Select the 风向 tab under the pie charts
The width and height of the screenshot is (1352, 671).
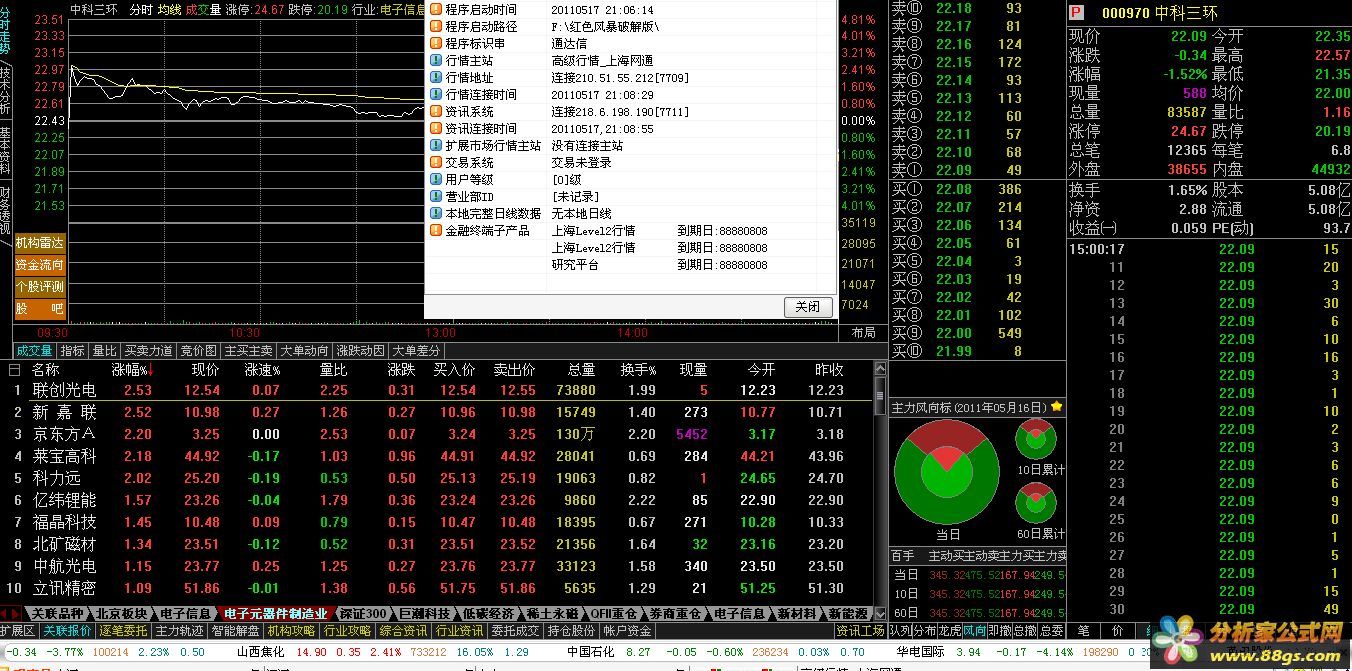[x=974, y=631]
